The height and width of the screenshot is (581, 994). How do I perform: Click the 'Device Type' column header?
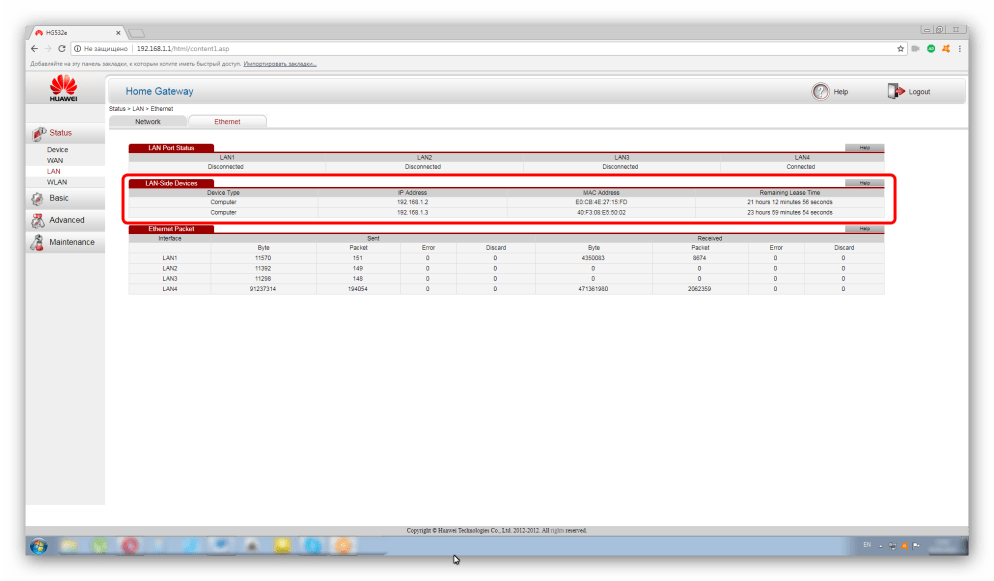[x=223, y=193]
